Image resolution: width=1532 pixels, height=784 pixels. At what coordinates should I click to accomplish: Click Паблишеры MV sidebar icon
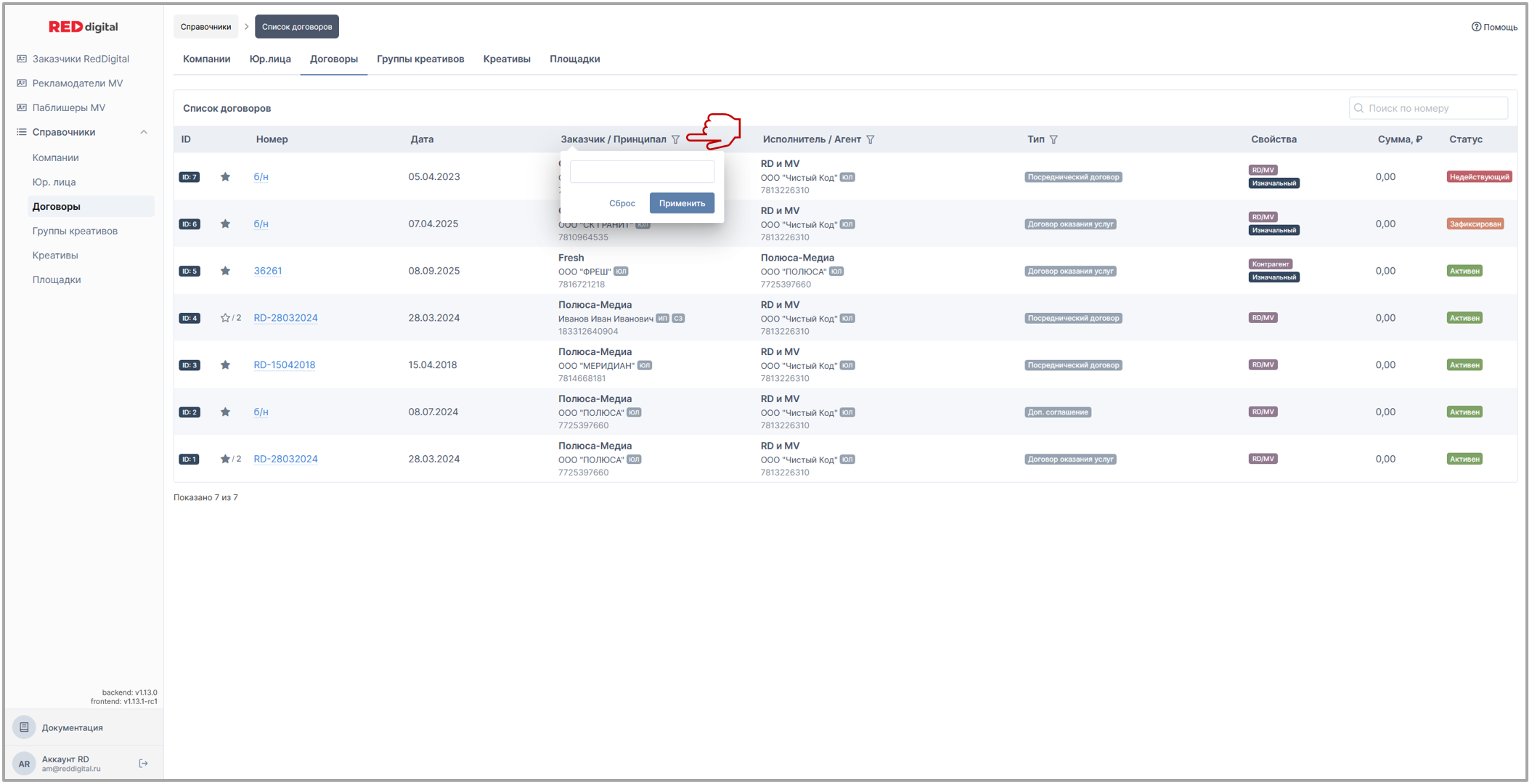(x=22, y=107)
